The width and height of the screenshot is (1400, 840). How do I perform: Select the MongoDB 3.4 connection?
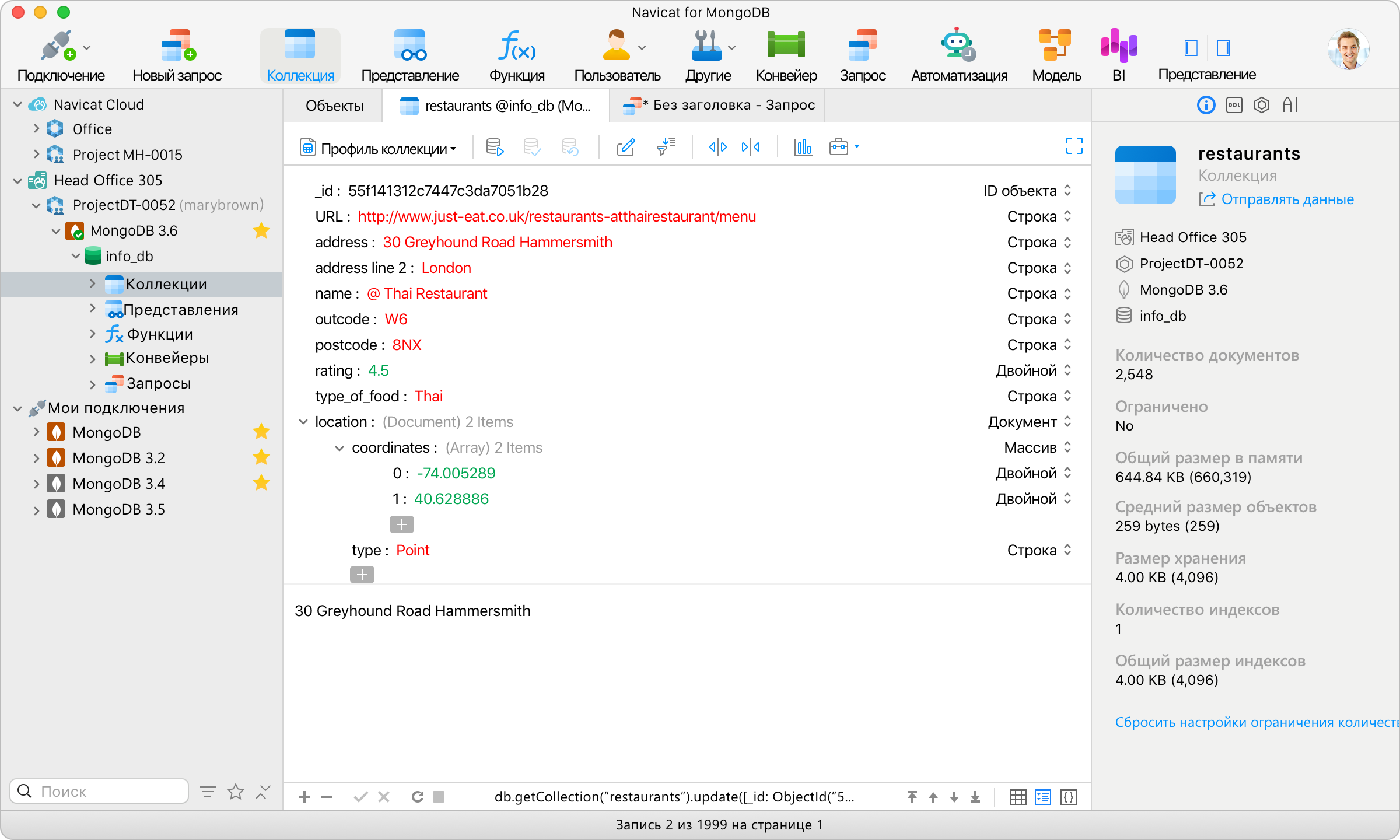[118, 484]
